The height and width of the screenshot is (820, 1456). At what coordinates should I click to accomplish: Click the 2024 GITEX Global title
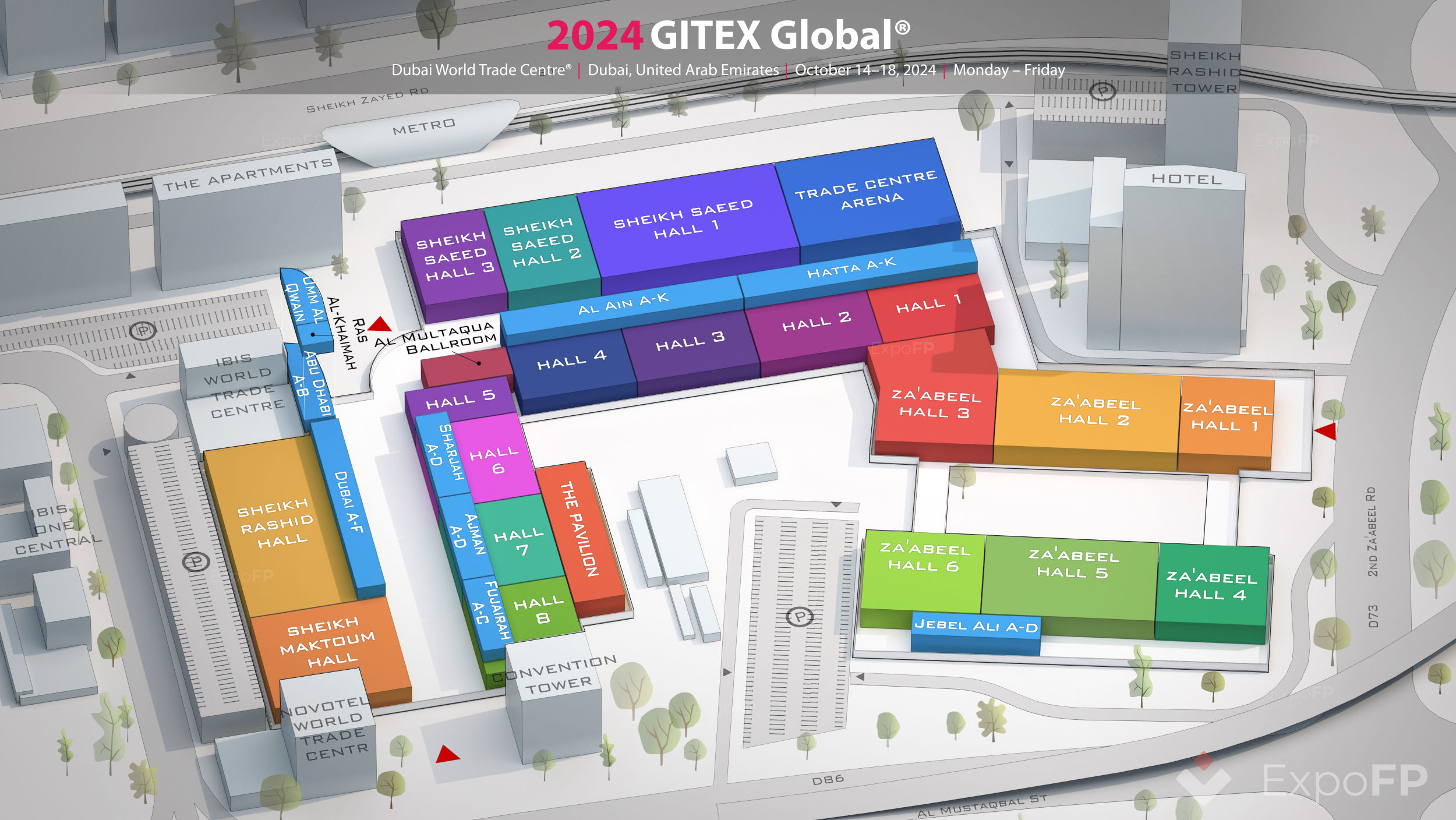coord(729,35)
